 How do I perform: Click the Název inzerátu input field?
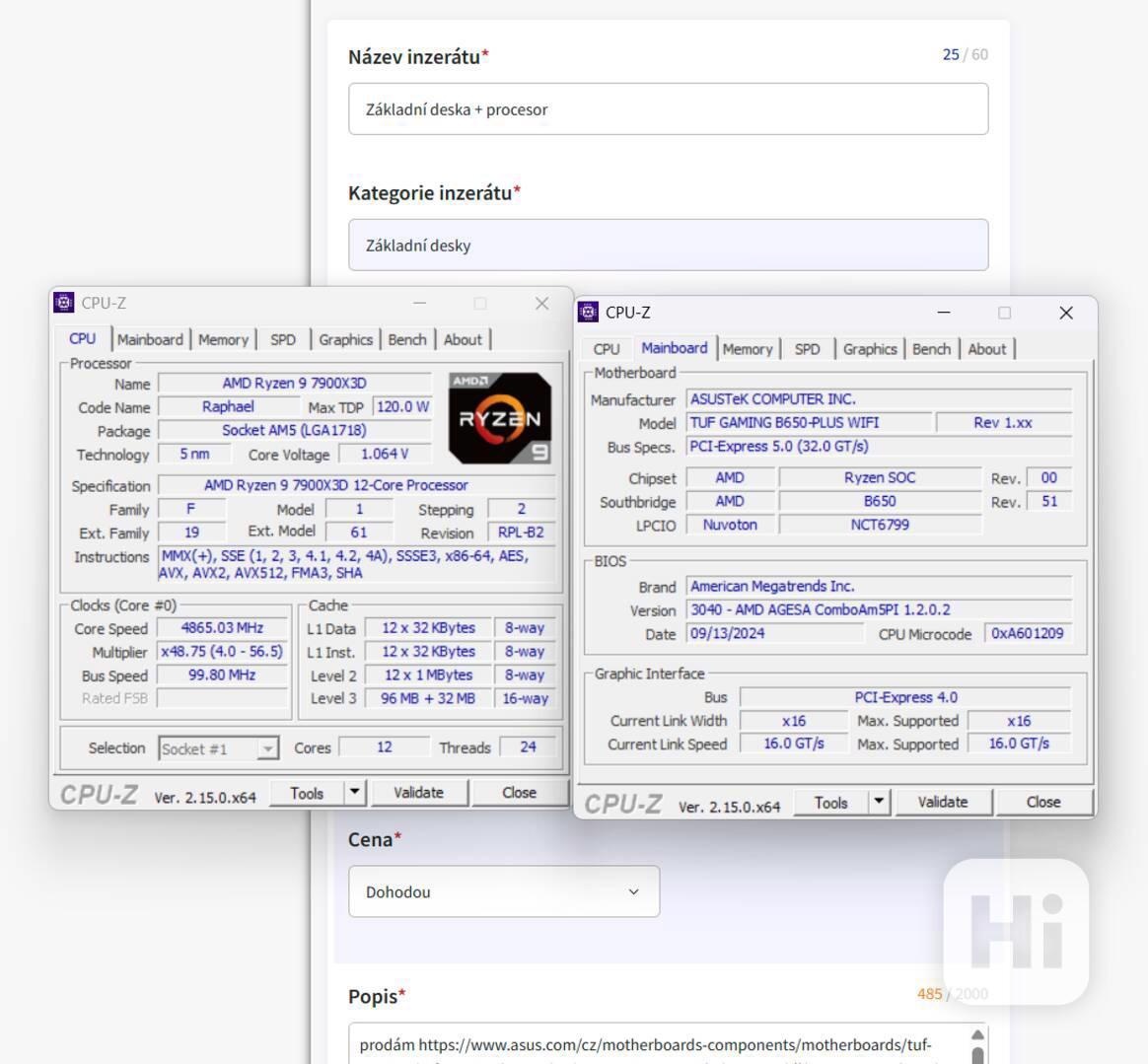click(x=669, y=109)
